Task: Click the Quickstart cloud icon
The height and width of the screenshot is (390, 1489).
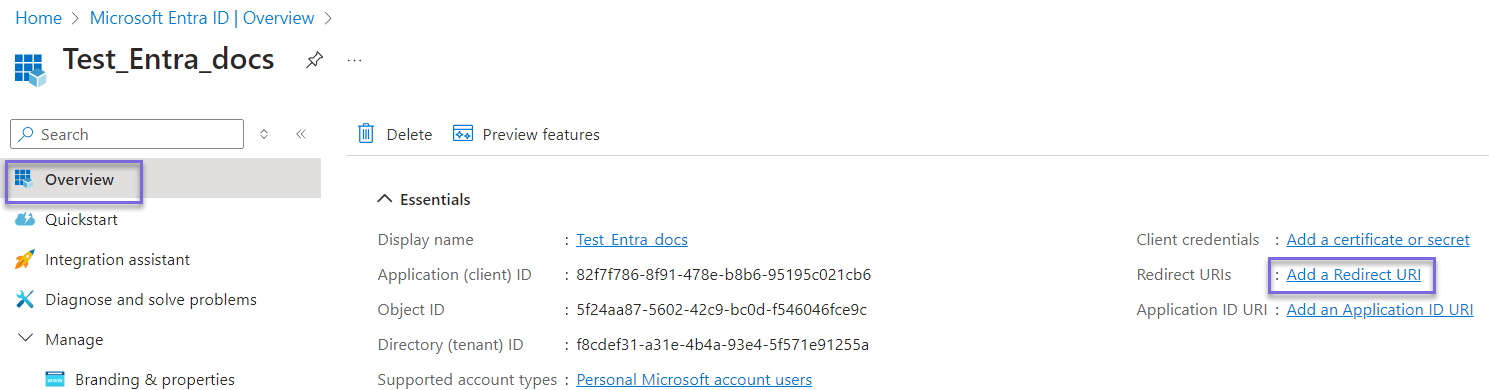Action: click(25, 220)
